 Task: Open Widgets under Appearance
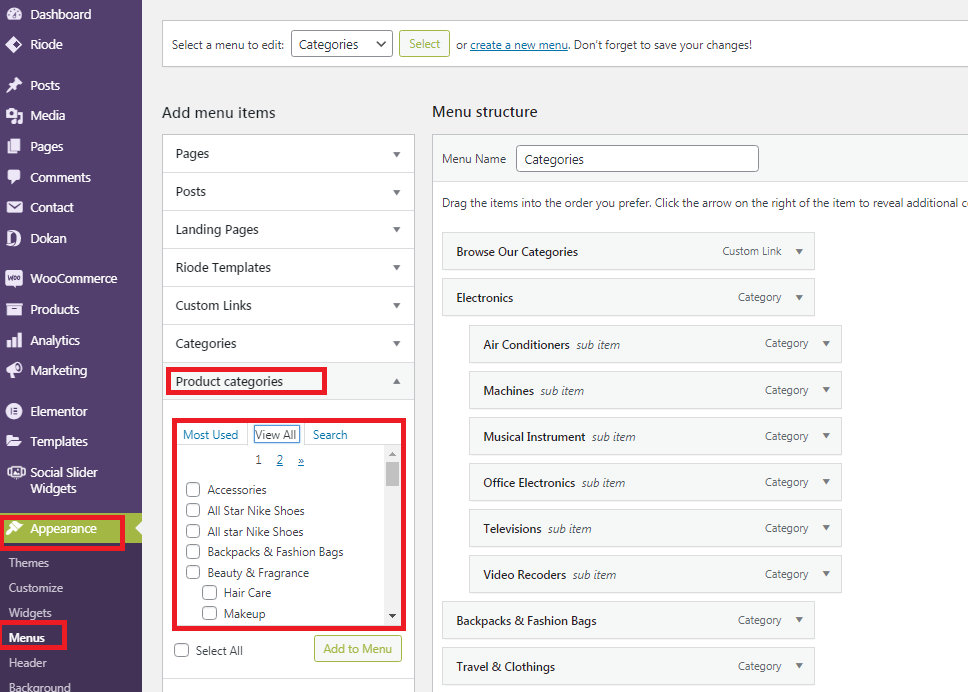pos(30,613)
